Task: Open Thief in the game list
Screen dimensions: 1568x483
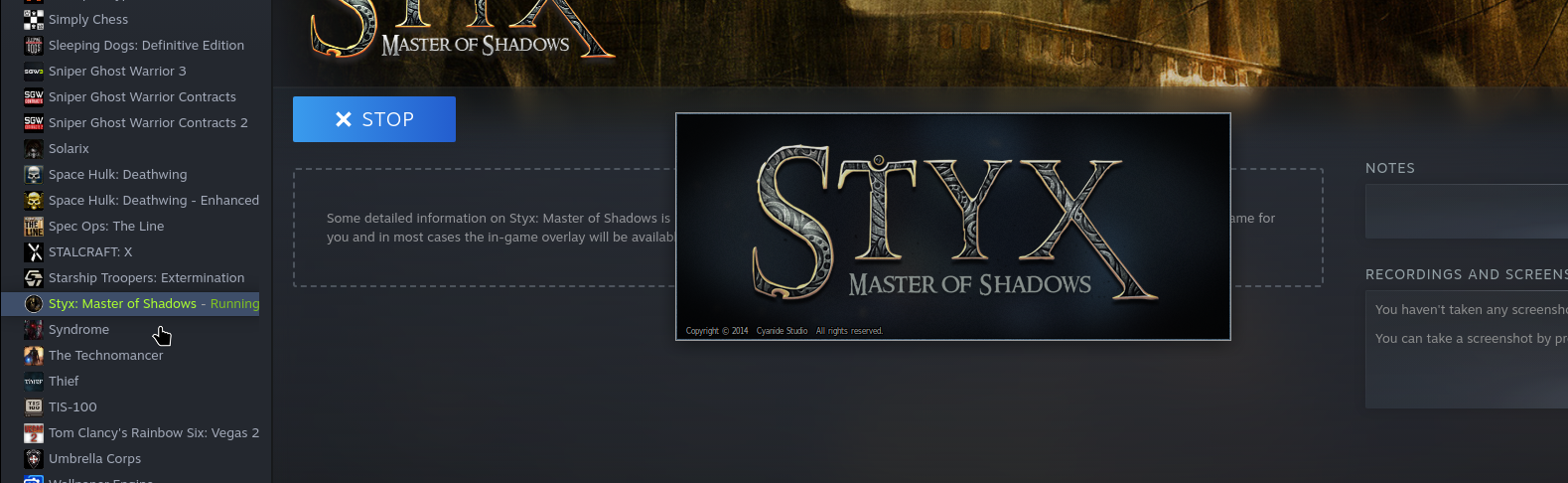Action: [x=130, y=381]
